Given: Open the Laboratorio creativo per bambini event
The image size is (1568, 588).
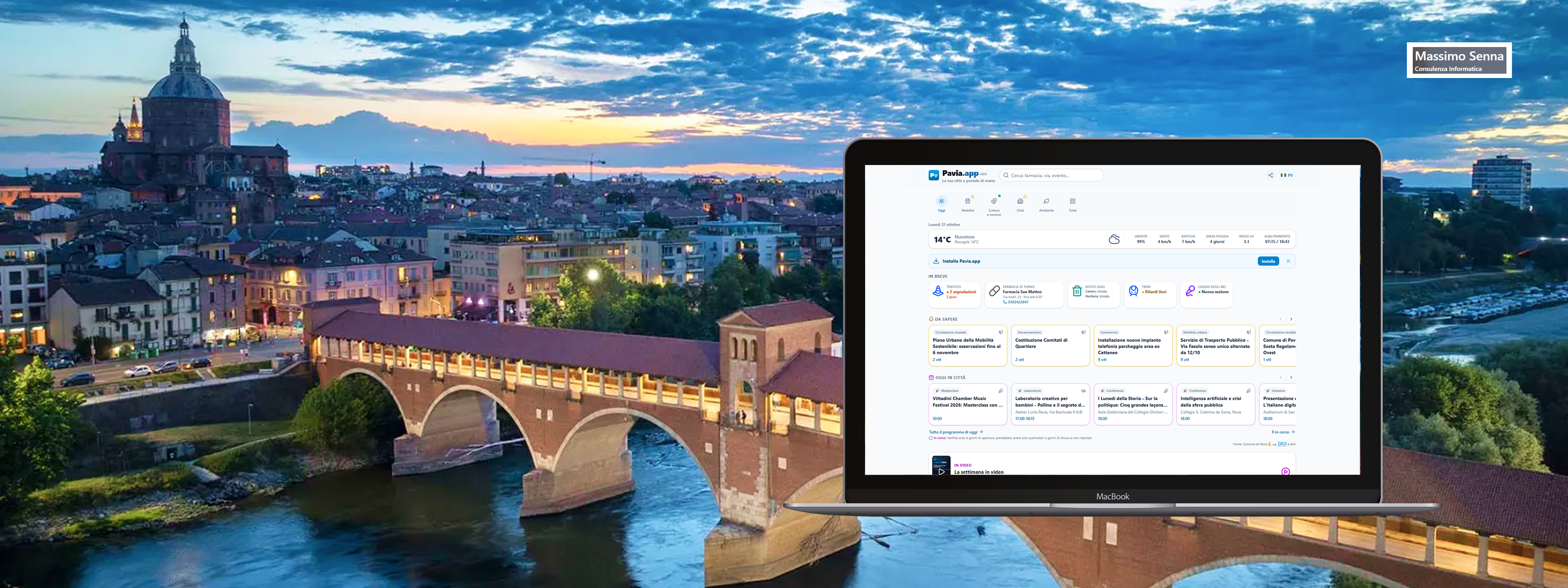Looking at the screenshot, I should (x=1050, y=404).
